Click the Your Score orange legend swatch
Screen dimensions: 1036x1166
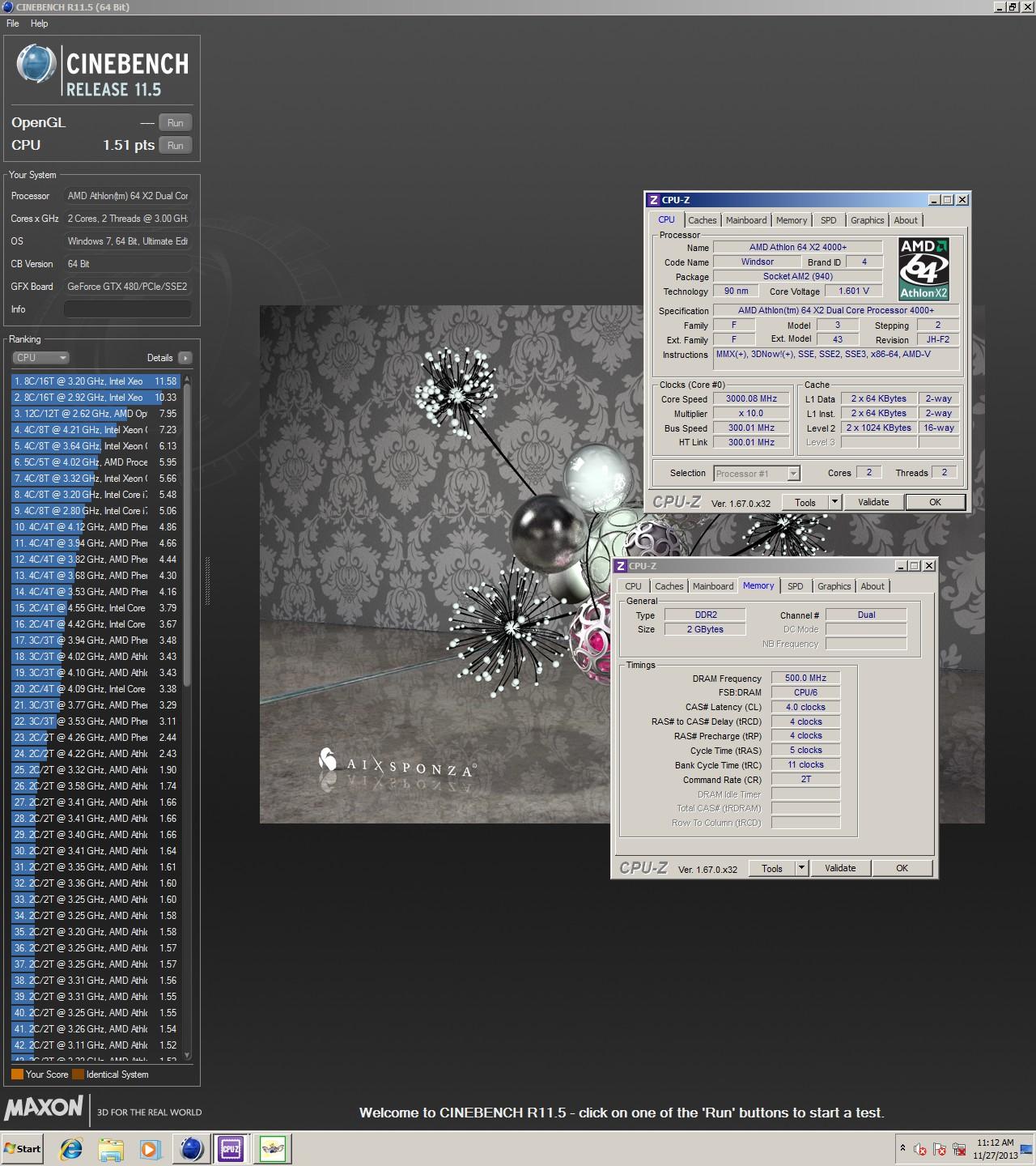[x=17, y=1075]
